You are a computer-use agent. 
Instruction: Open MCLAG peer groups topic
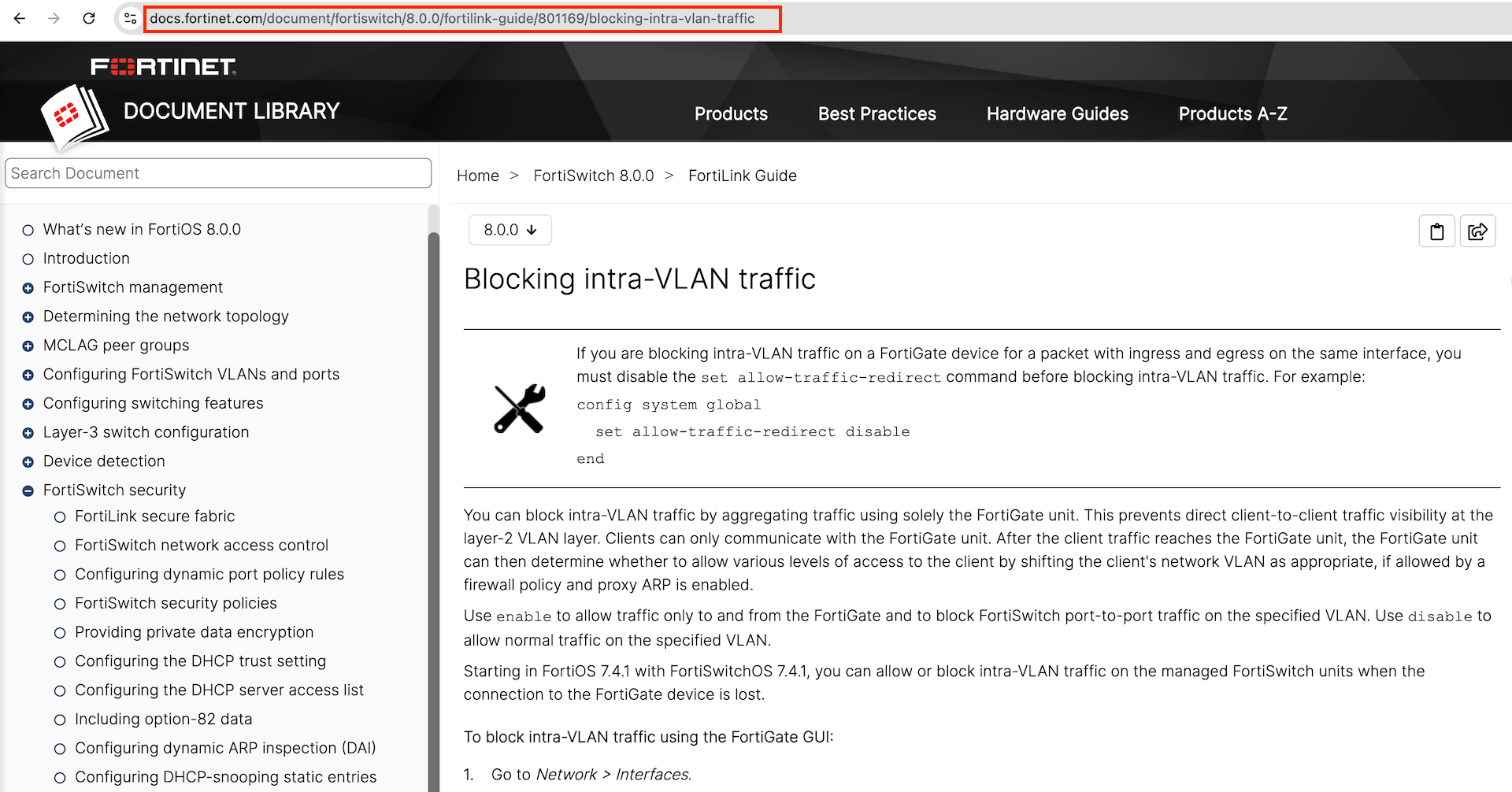[x=117, y=346]
